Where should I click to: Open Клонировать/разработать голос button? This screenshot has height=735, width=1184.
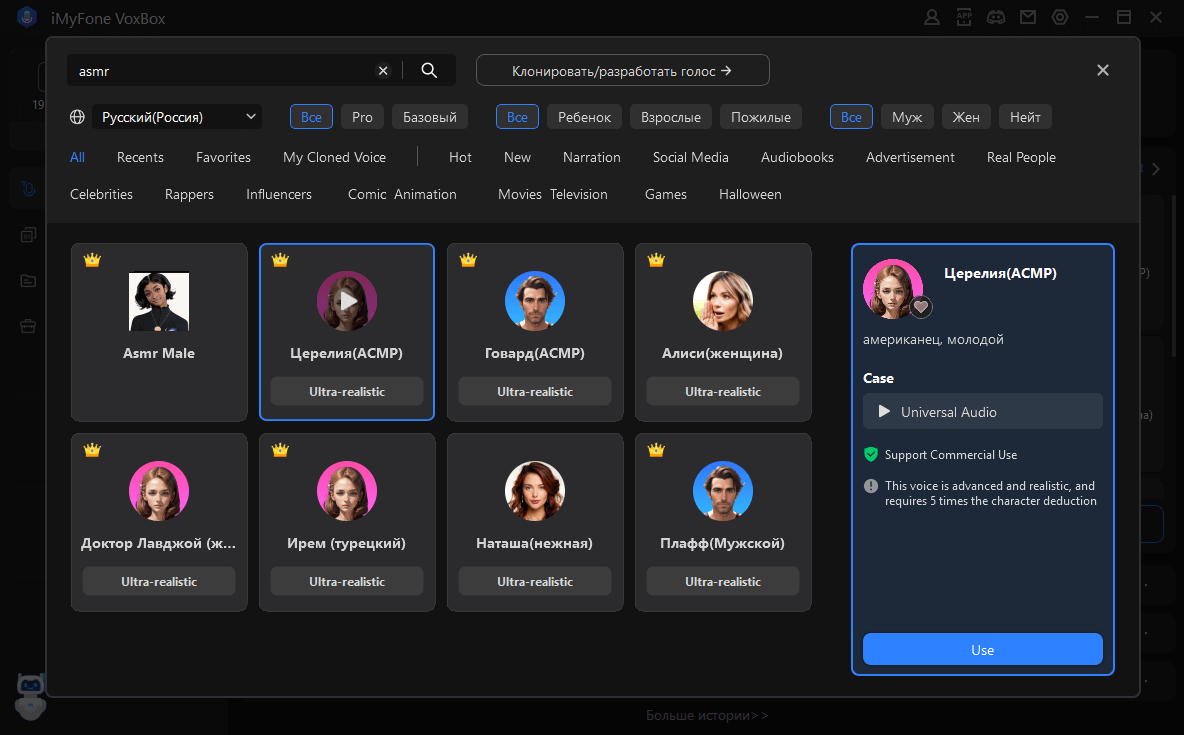click(x=622, y=70)
